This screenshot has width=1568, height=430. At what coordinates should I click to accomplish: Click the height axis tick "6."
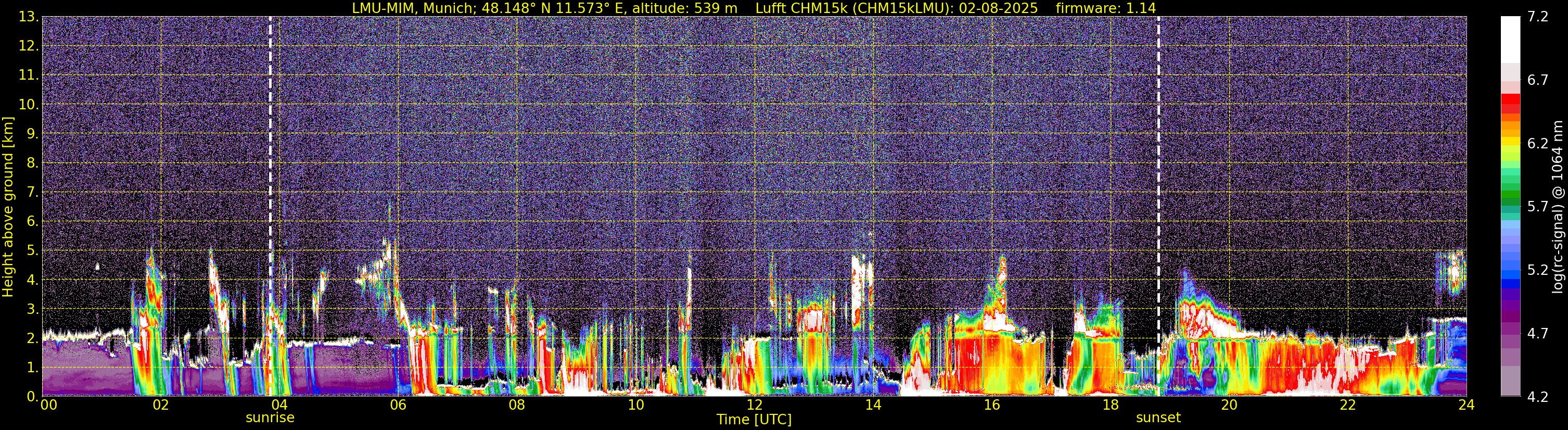coord(32,221)
